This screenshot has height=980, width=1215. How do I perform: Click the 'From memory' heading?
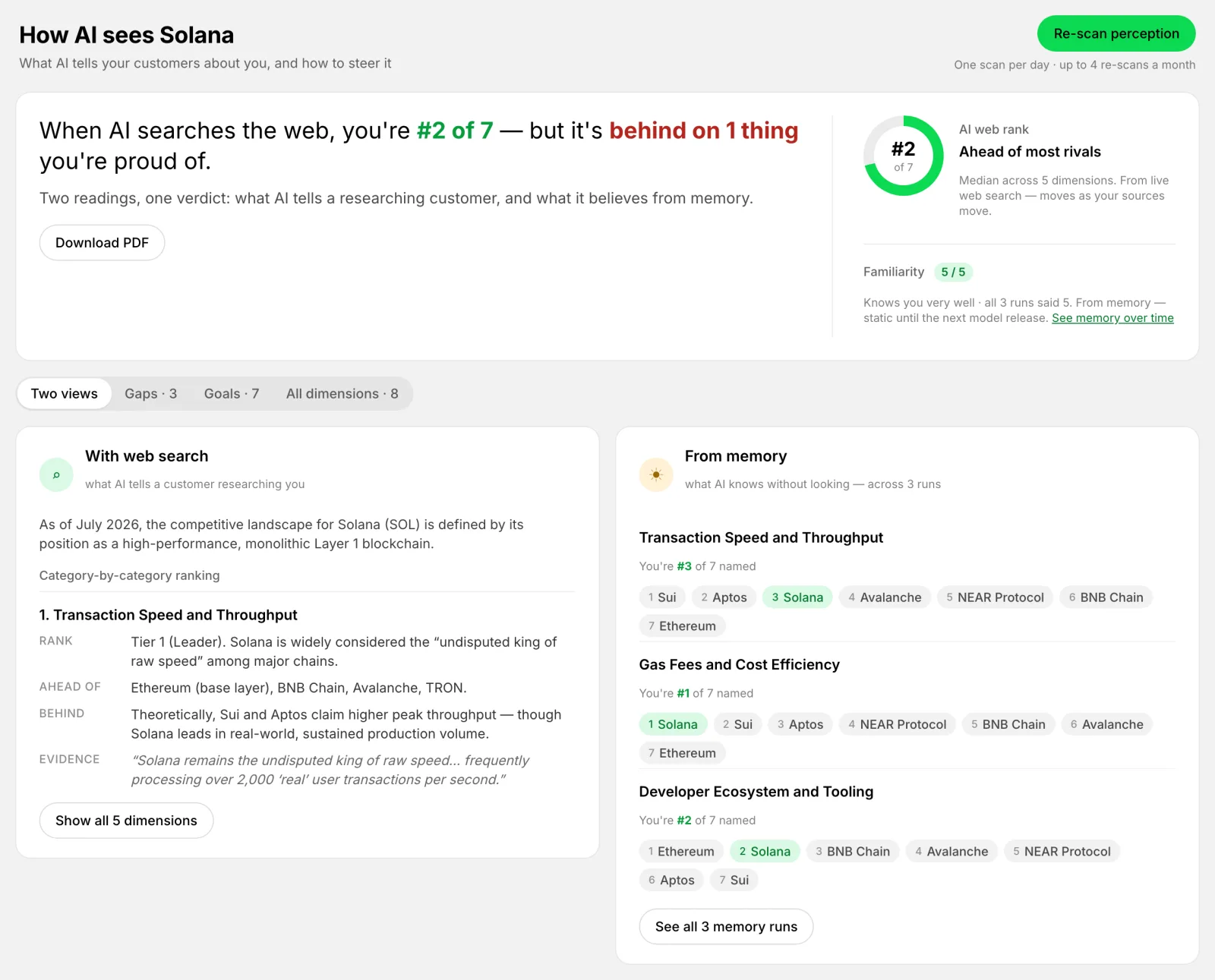click(736, 456)
